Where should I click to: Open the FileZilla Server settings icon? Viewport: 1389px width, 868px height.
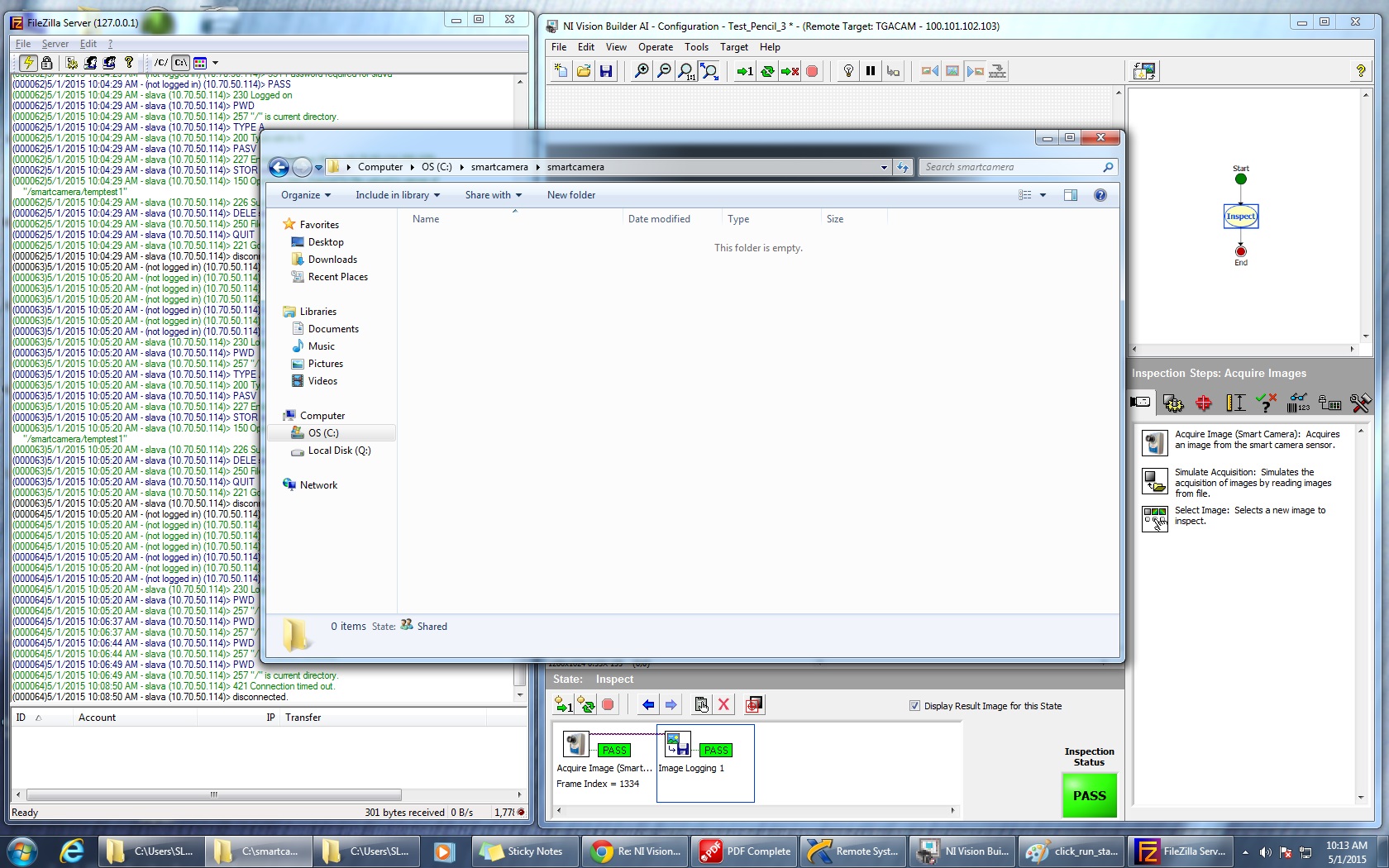(x=72, y=62)
